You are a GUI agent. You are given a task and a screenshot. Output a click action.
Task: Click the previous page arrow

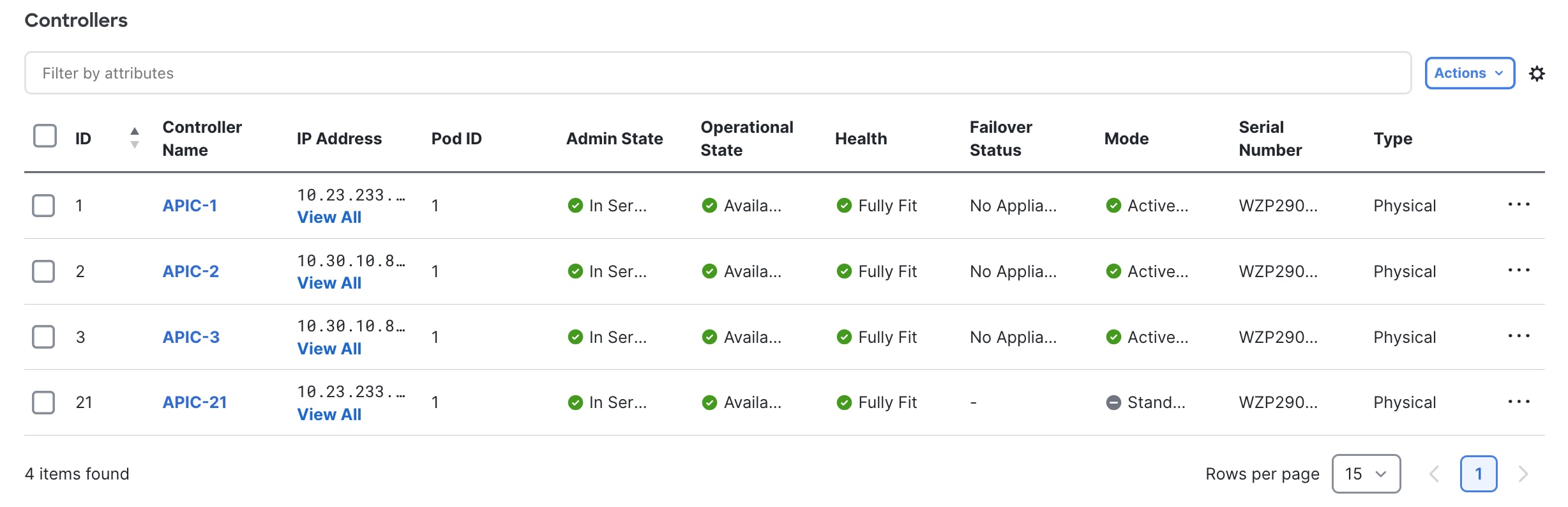[1434, 474]
